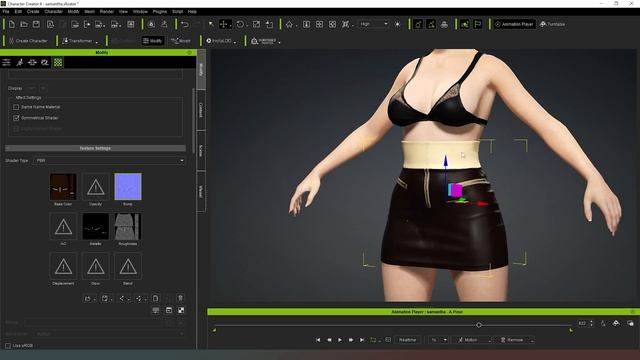Screen dimensions: 640x360
Task: Click the Base Color texture thumbnail
Action: 63,187
